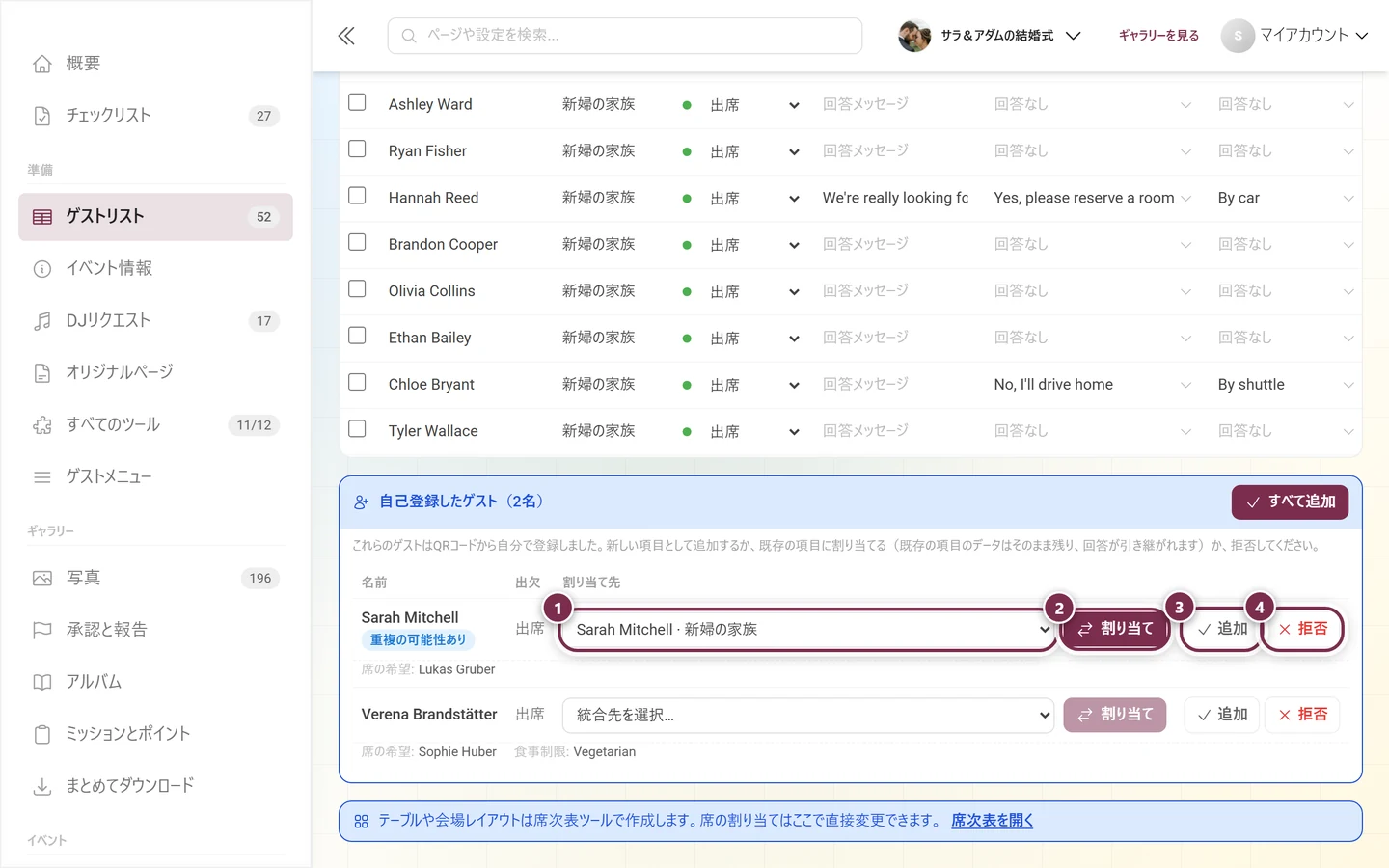Open the サラ＆アダムの結婚式 event dropdown
The image size is (1389, 868).
tap(990, 36)
